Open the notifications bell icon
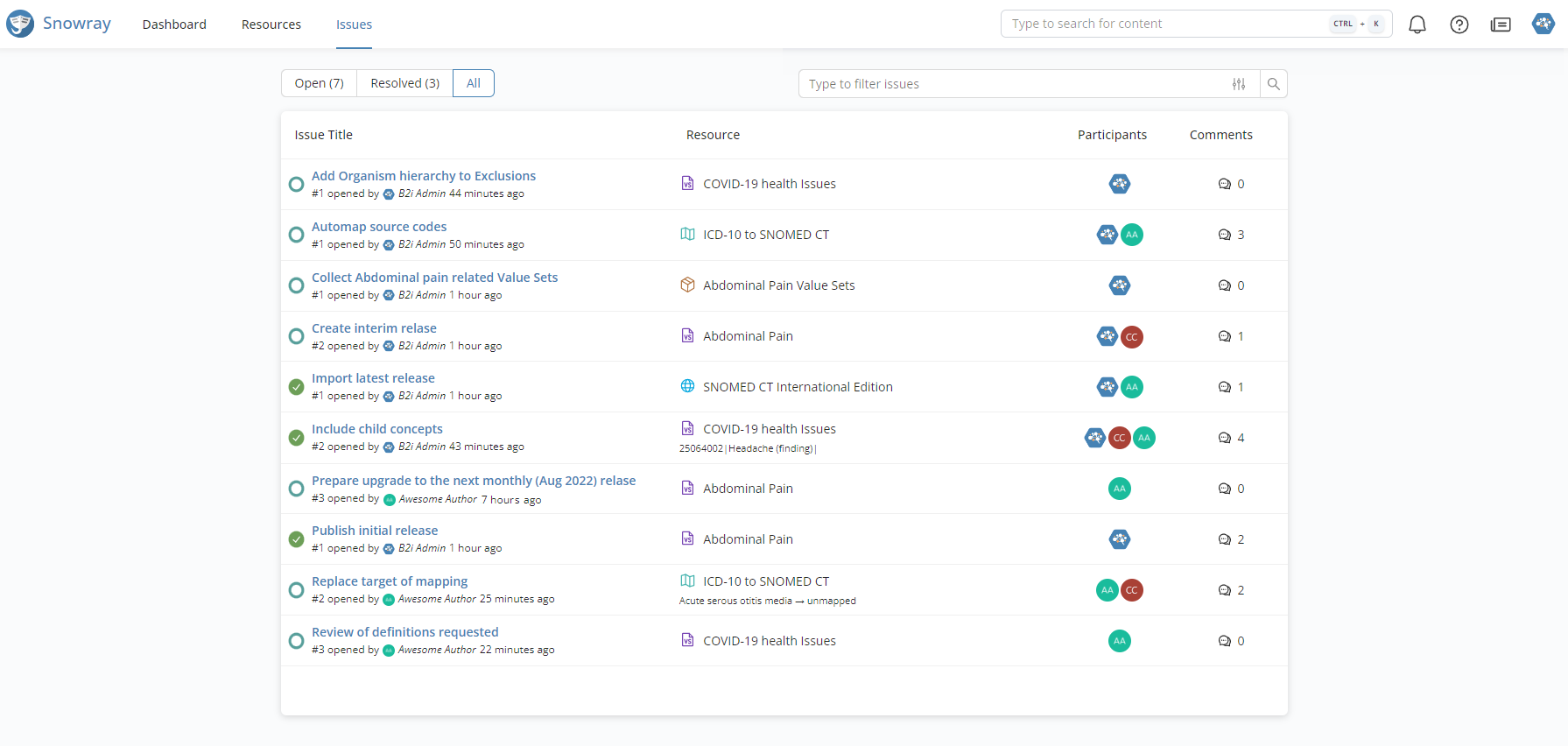 (x=1417, y=25)
